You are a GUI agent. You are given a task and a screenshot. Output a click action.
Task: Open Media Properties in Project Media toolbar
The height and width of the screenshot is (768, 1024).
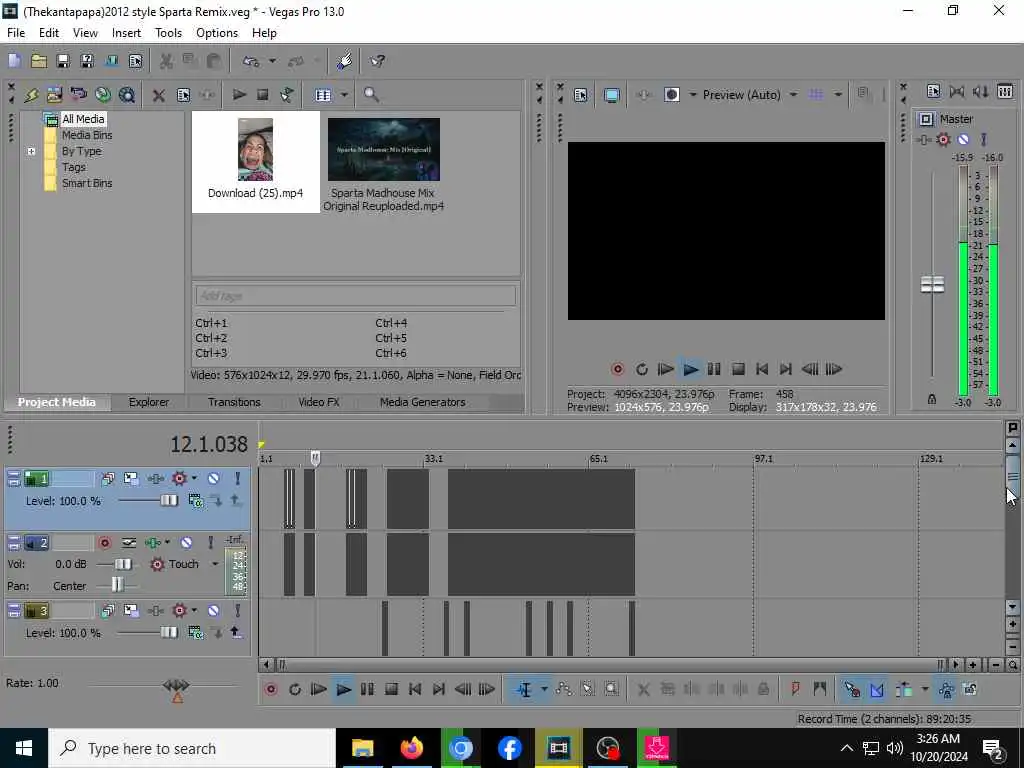184,95
